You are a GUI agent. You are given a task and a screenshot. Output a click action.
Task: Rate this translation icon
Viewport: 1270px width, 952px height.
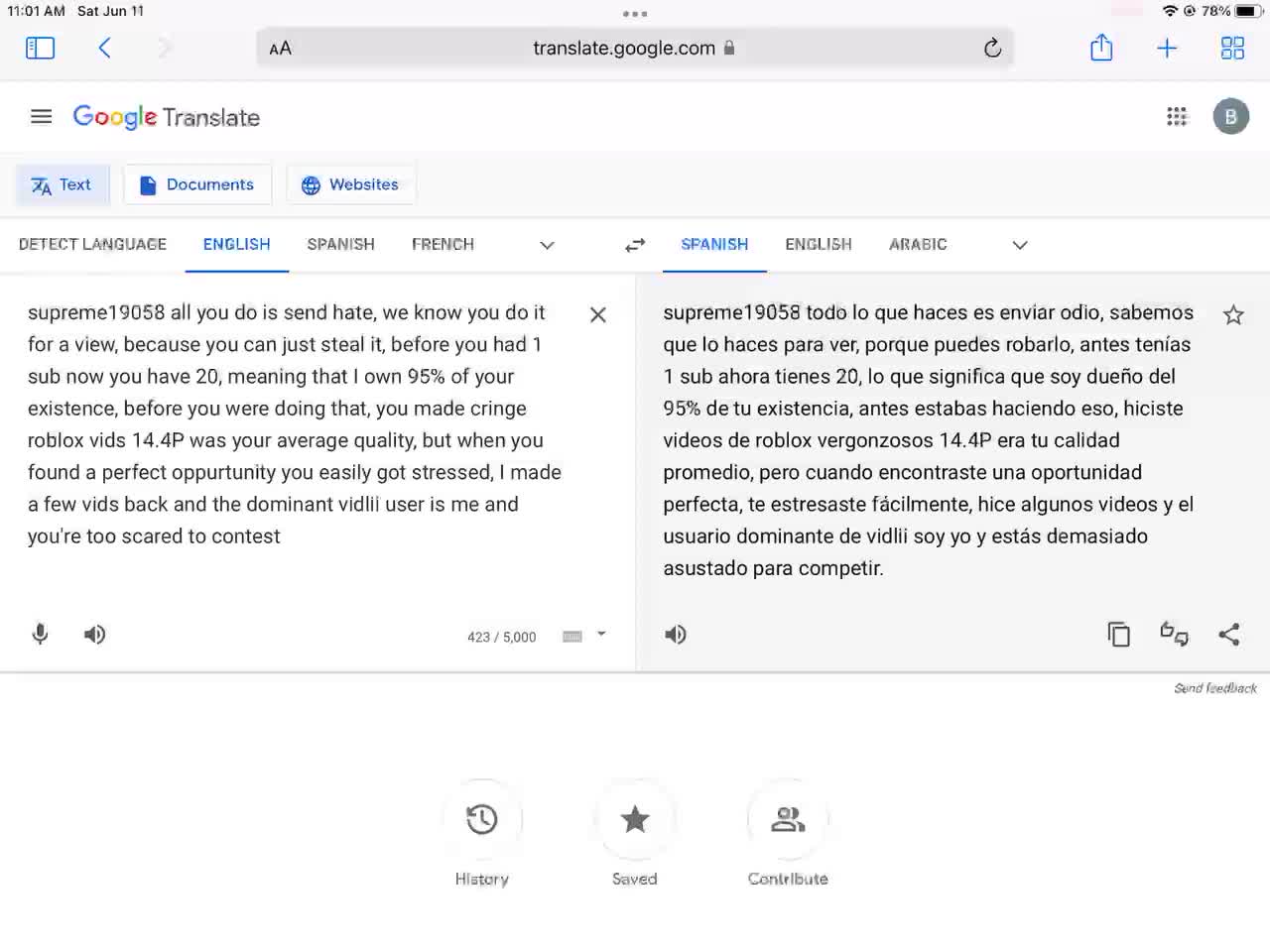coord(1175,634)
